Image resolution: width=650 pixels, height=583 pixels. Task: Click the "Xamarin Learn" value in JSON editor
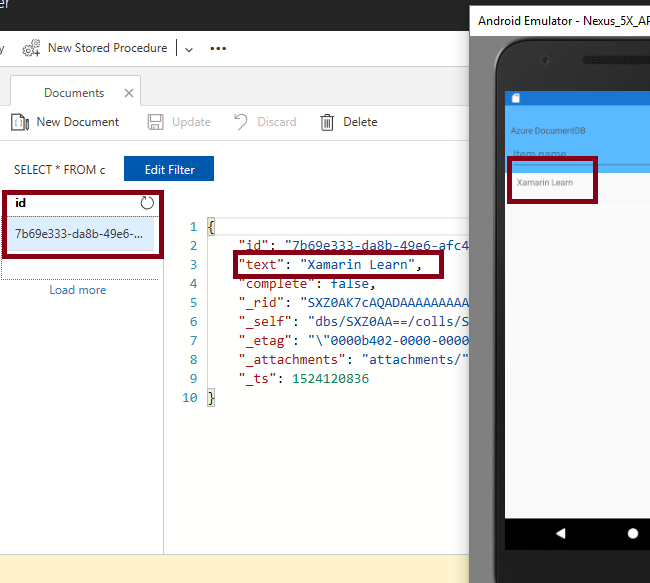click(x=357, y=265)
